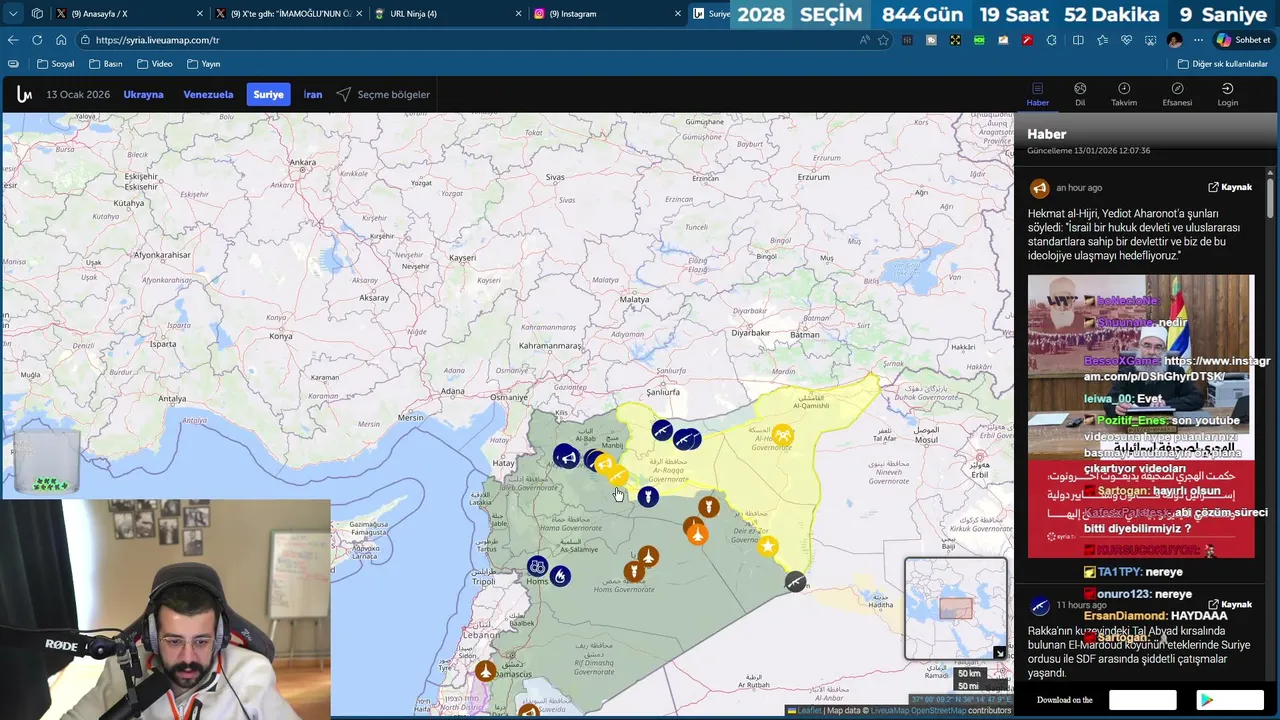The height and width of the screenshot is (720, 1280).
Task: Close the Anasayfa / X tab
Action: click(200, 14)
